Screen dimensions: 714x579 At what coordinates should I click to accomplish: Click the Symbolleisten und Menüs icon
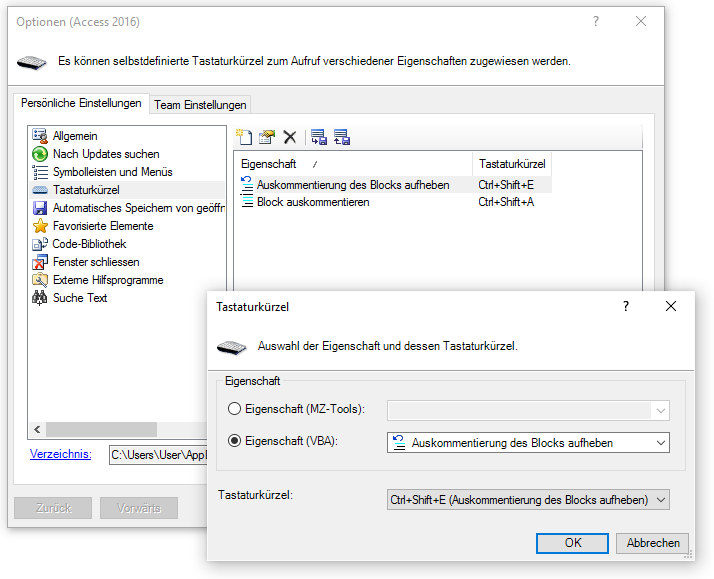point(40,172)
